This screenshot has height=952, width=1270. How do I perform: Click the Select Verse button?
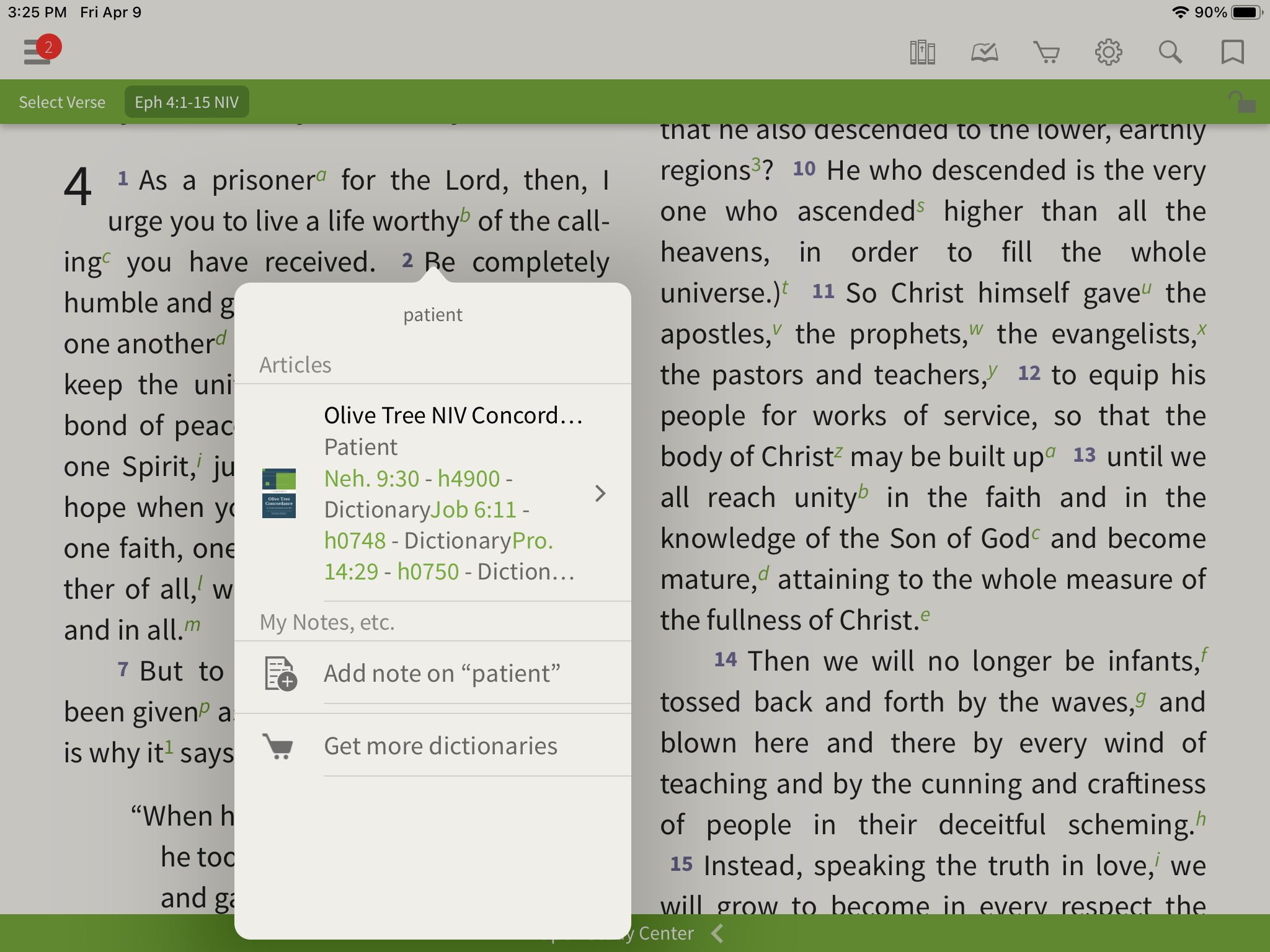click(62, 102)
